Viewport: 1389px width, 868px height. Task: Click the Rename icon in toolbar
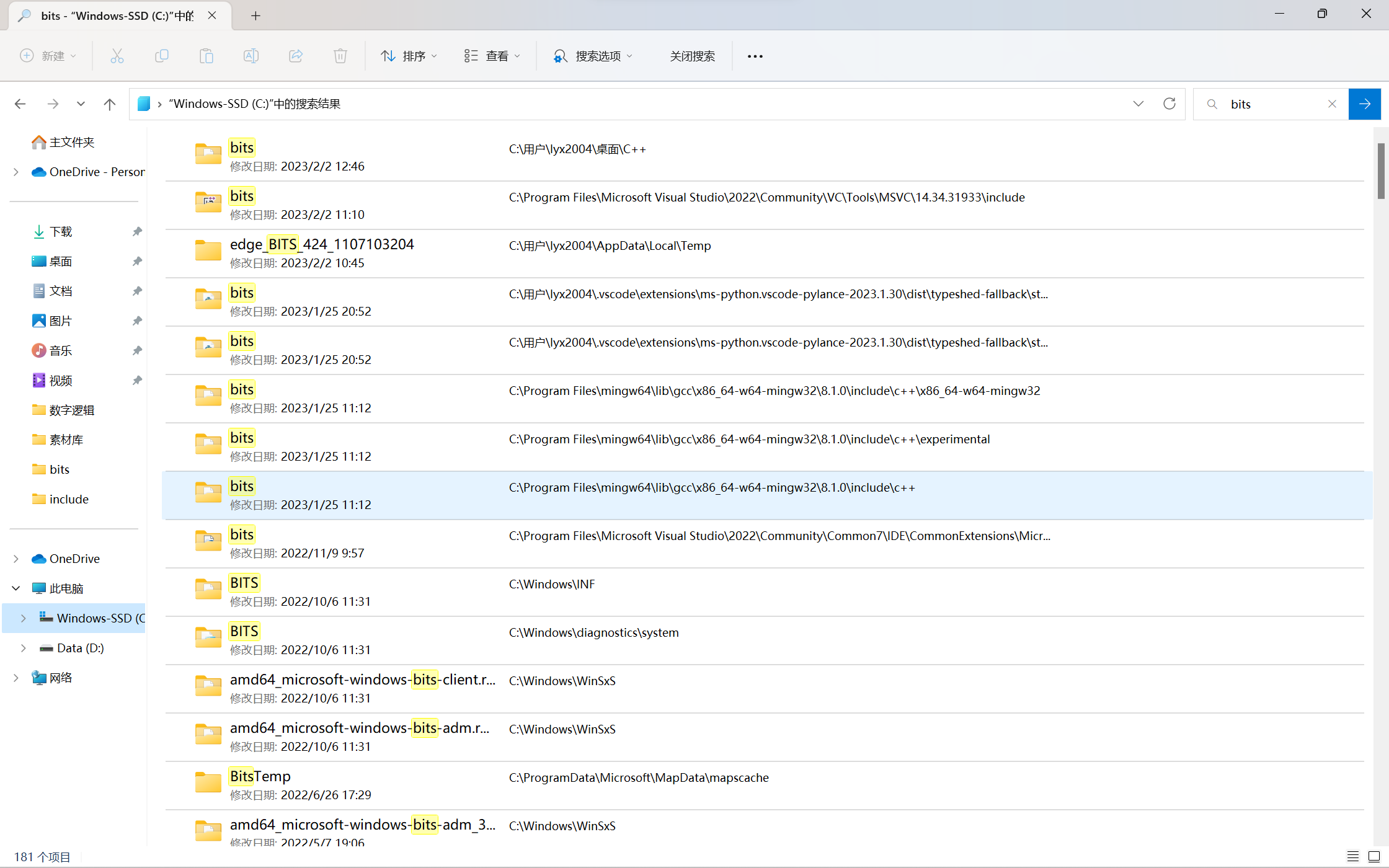(x=251, y=56)
